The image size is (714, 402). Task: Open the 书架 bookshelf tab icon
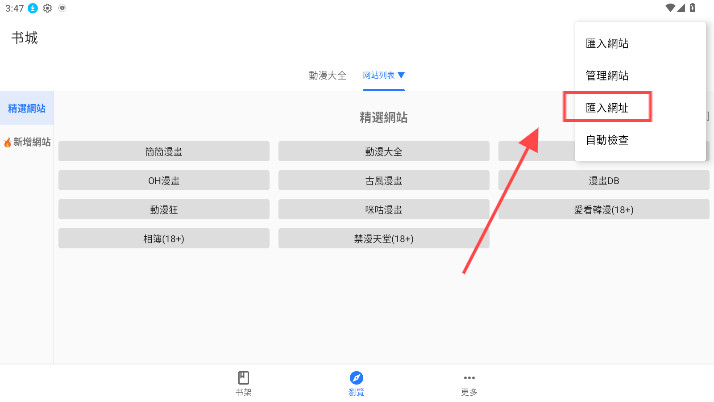tap(243, 377)
